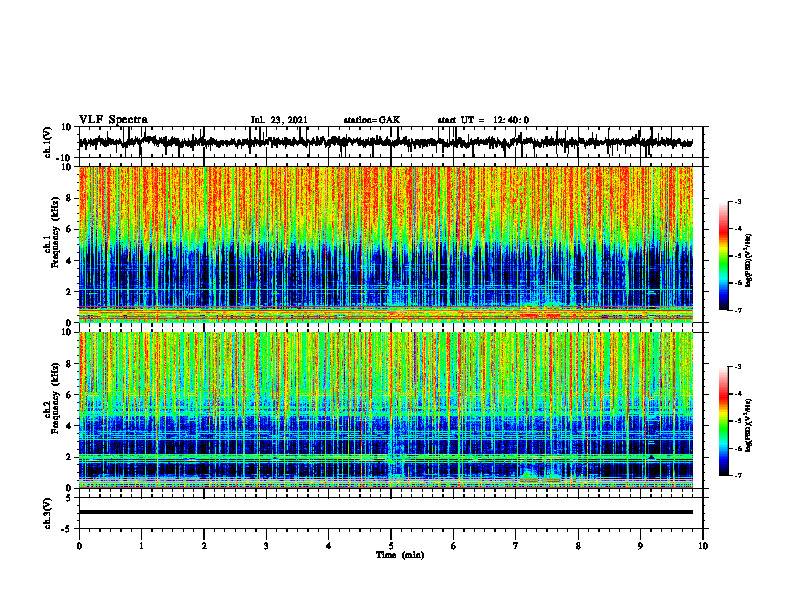Click the "2" kHz tick of ch.2 spectrogram
Screen dimensions: 792x612
pyautogui.click(x=70, y=457)
